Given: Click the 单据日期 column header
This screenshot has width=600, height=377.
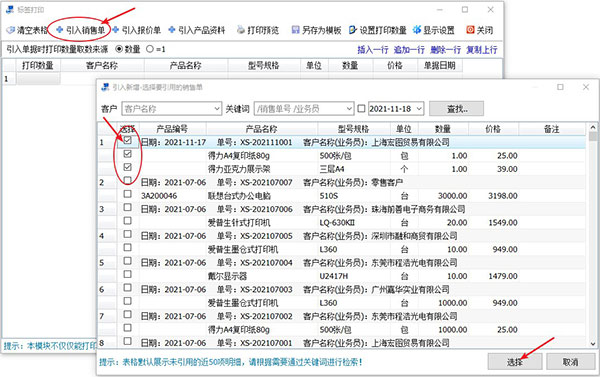Looking at the screenshot, I should (x=440, y=65).
